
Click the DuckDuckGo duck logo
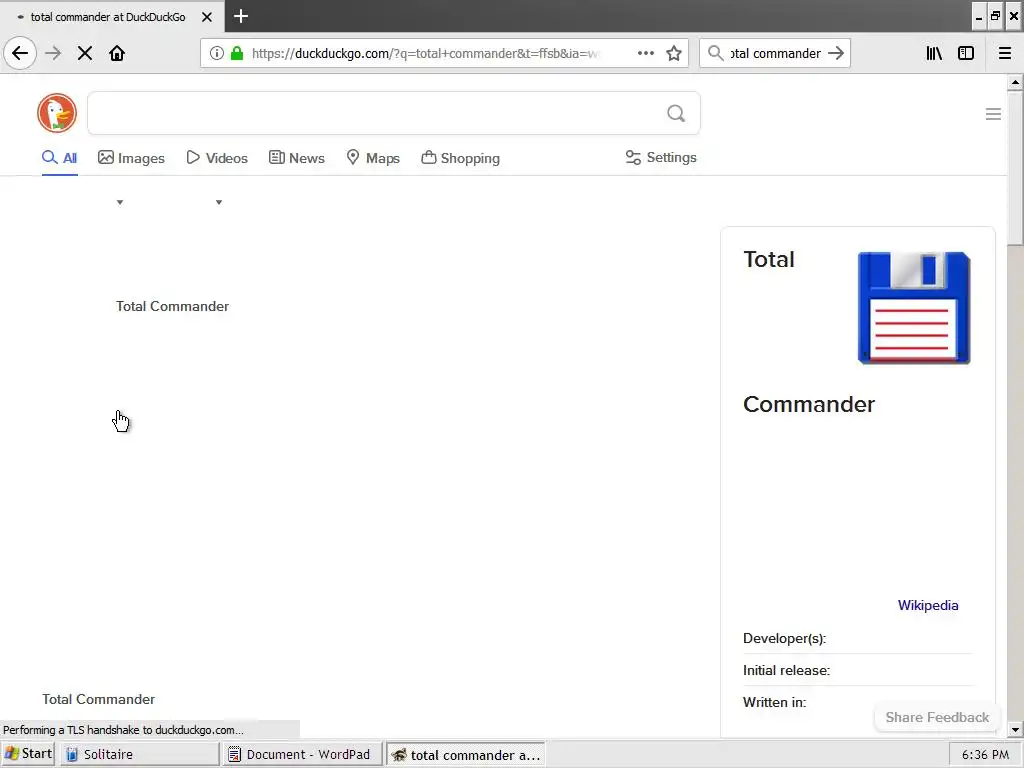coord(57,113)
